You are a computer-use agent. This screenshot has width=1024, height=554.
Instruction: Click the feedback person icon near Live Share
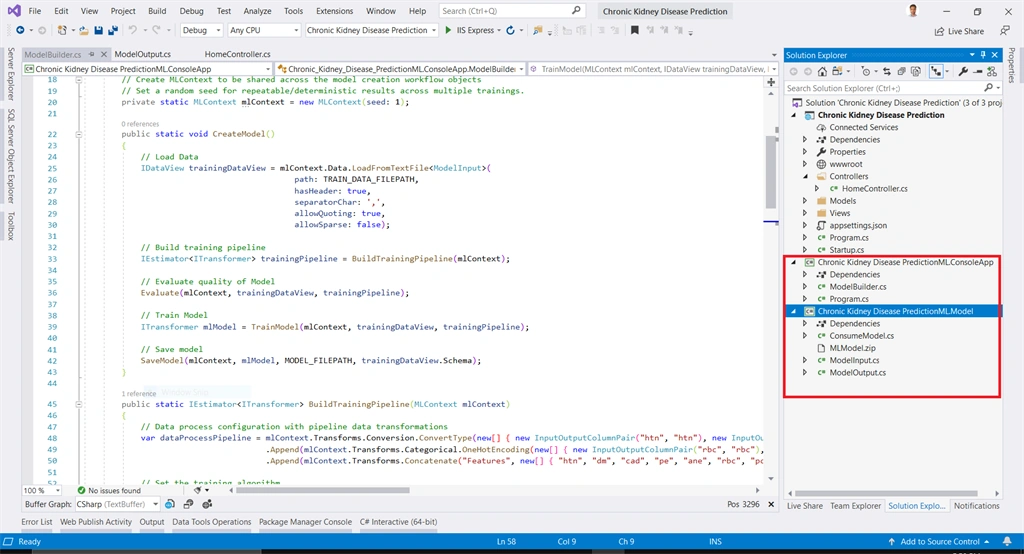(x=1004, y=30)
